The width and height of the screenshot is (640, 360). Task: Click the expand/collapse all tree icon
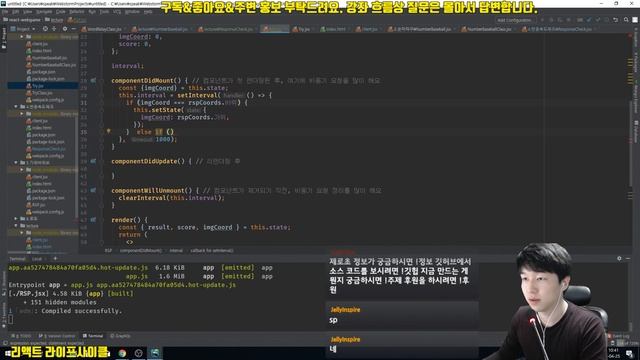(x=54, y=29)
